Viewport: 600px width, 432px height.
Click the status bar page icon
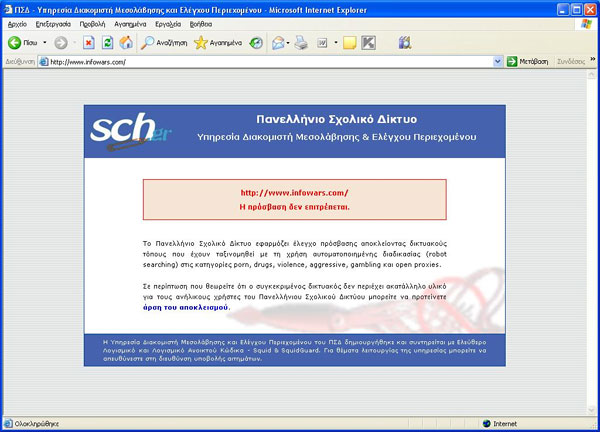click(8, 424)
